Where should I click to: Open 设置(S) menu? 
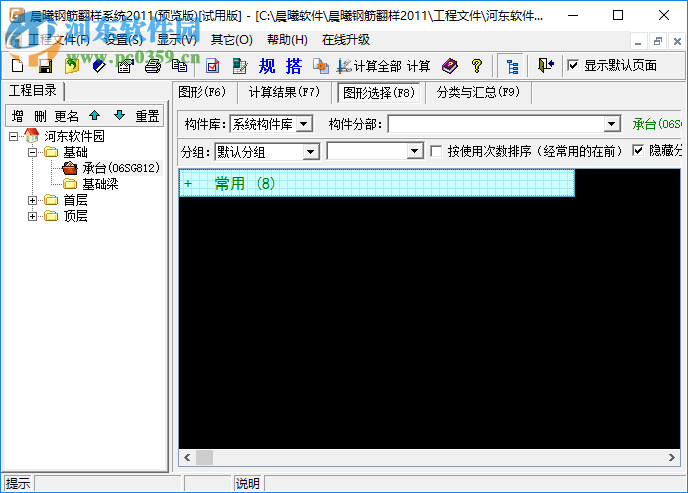point(124,40)
